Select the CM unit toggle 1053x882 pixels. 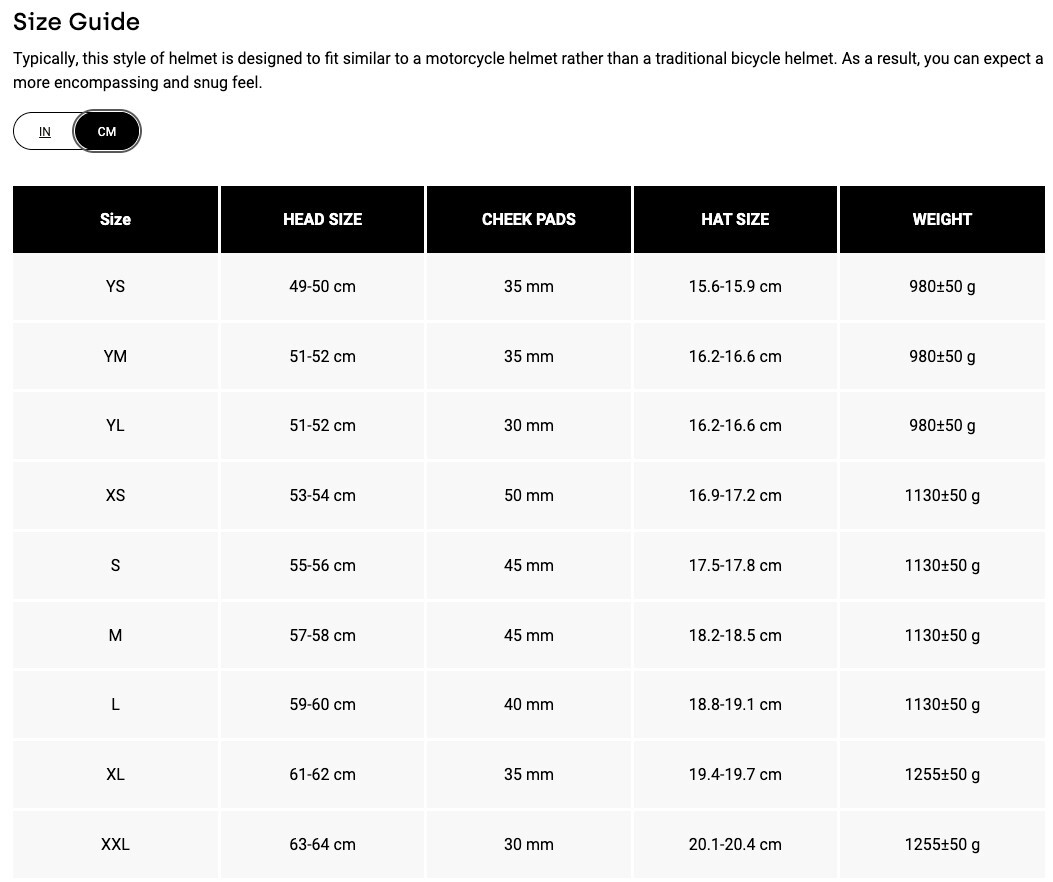coord(107,132)
